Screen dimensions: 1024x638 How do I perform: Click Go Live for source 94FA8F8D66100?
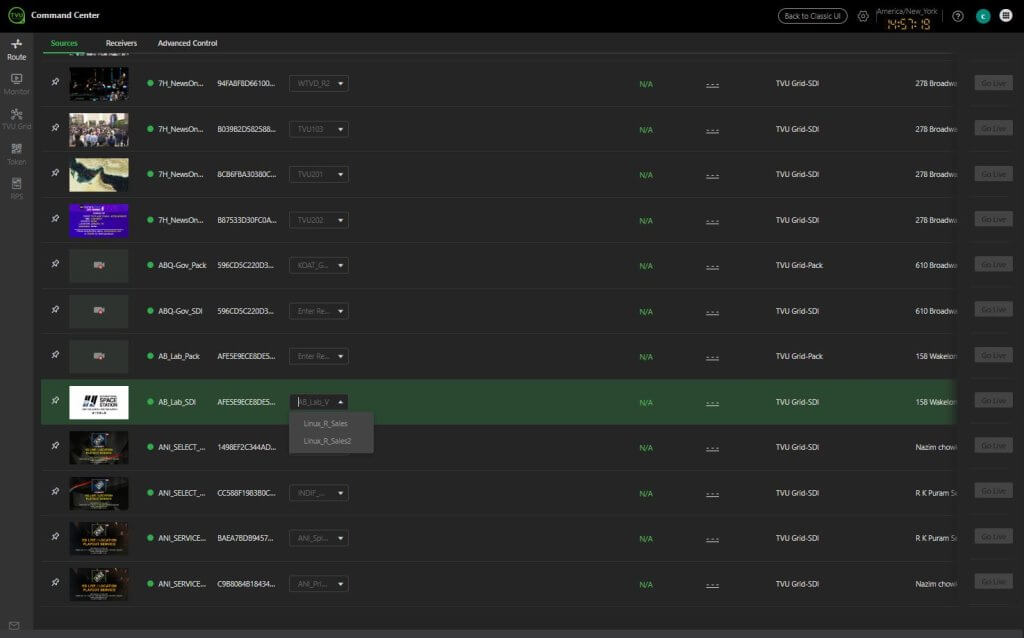tap(993, 83)
